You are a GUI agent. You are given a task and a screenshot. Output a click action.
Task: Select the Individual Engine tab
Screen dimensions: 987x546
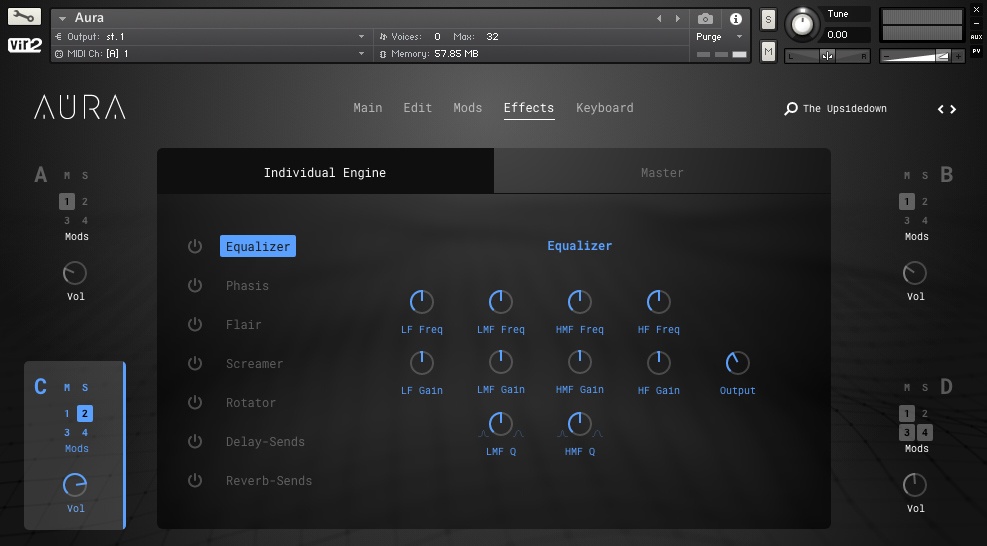325,172
